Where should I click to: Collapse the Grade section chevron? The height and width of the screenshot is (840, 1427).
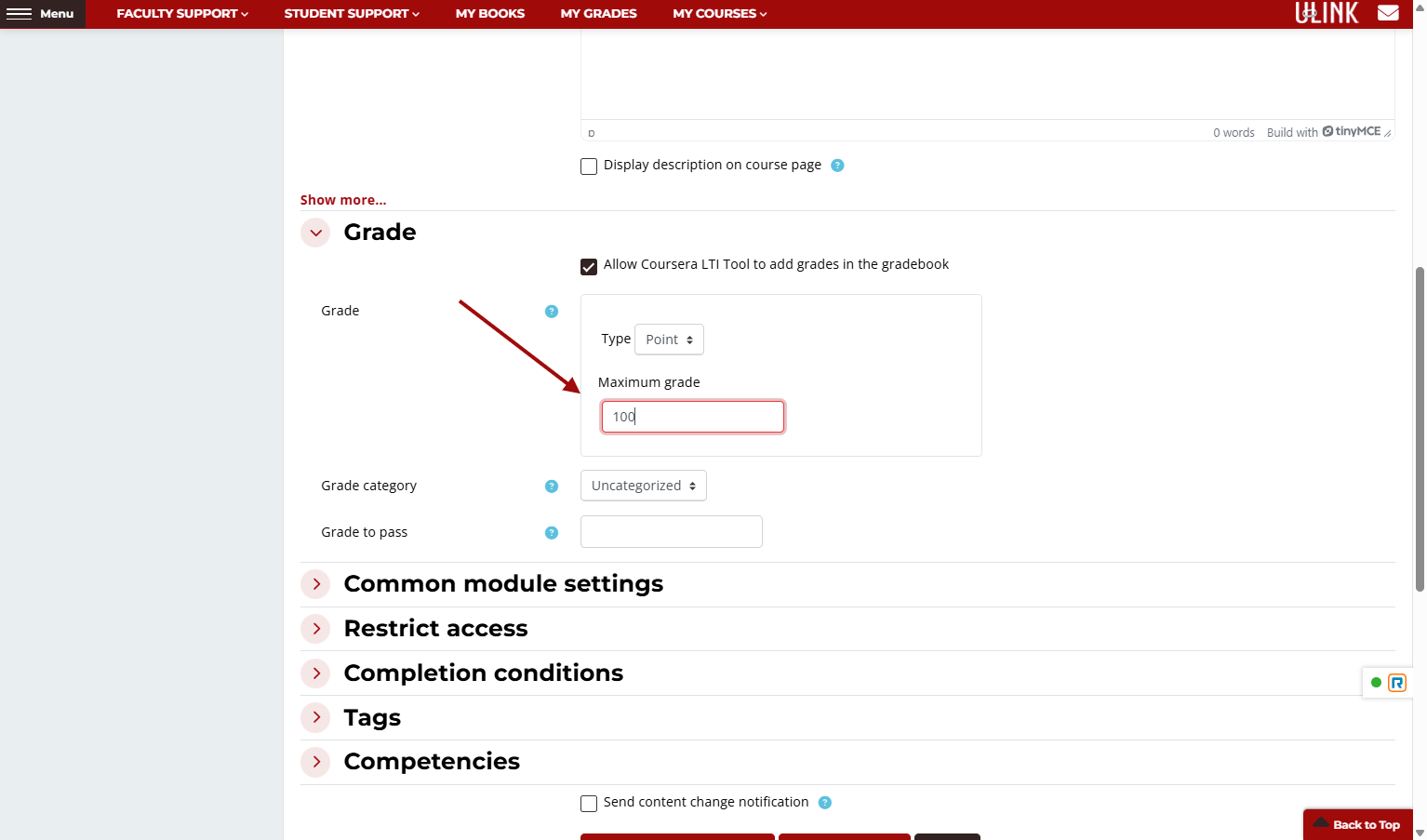(316, 233)
